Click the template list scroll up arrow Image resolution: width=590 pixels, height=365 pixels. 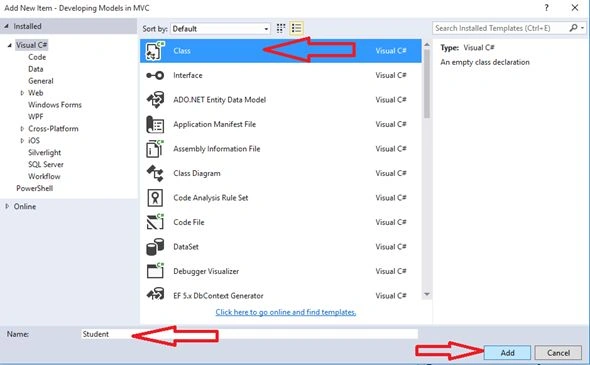coord(427,44)
